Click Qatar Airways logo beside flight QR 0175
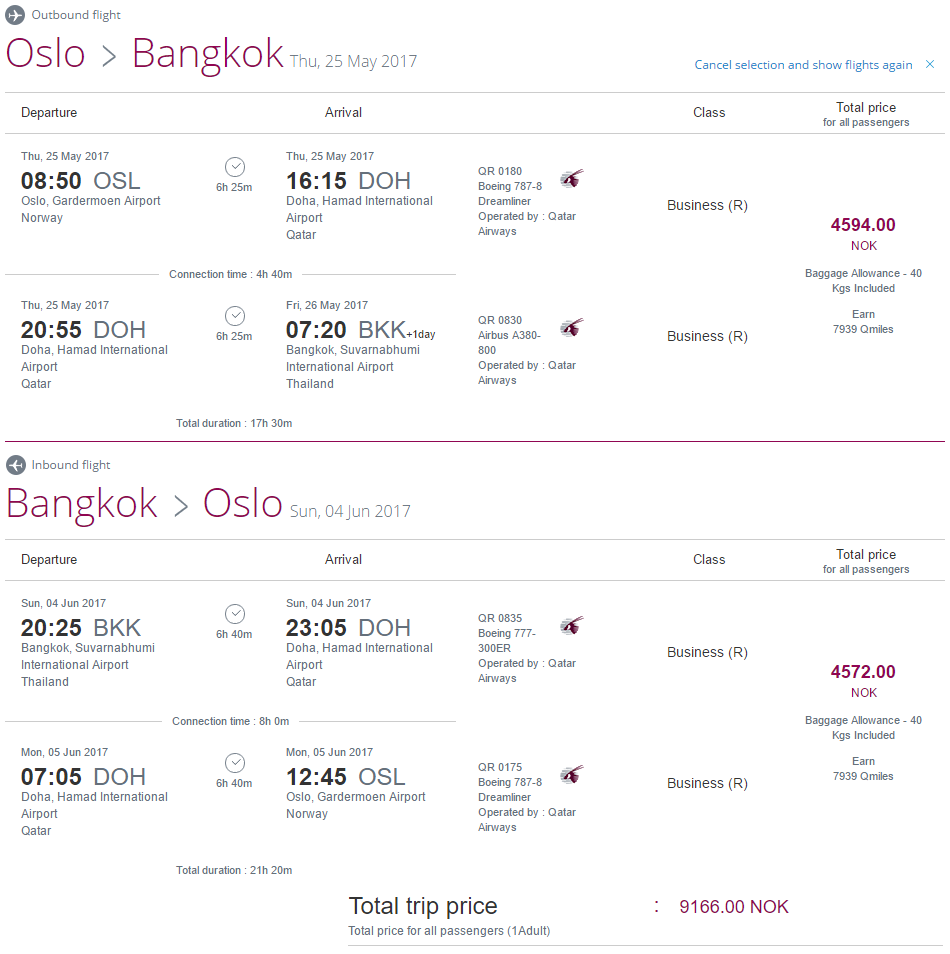 pyautogui.click(x=571, y=775)
